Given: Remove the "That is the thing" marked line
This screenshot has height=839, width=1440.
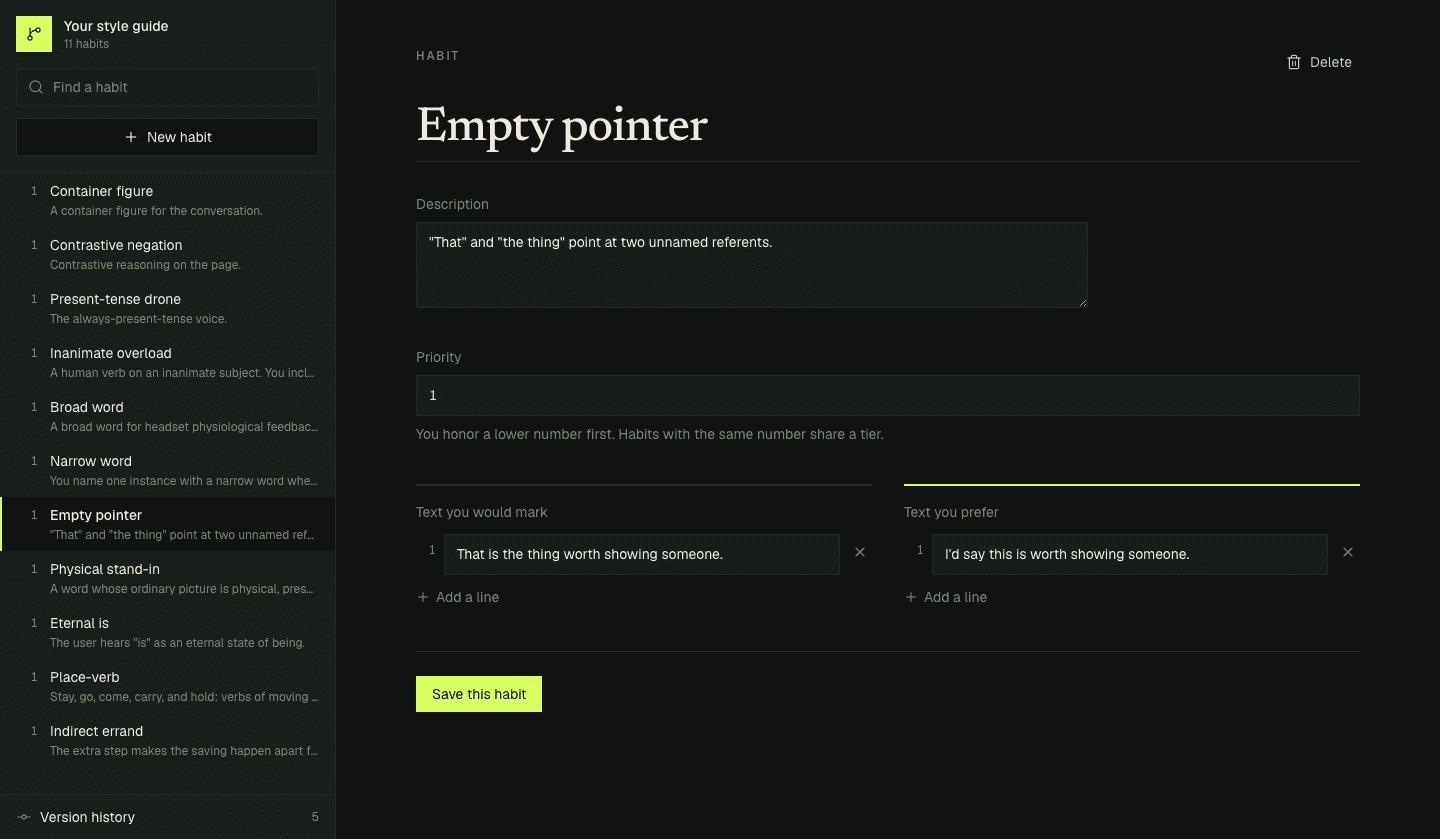Looking at the screenshot, I should [x=860, y=552].
